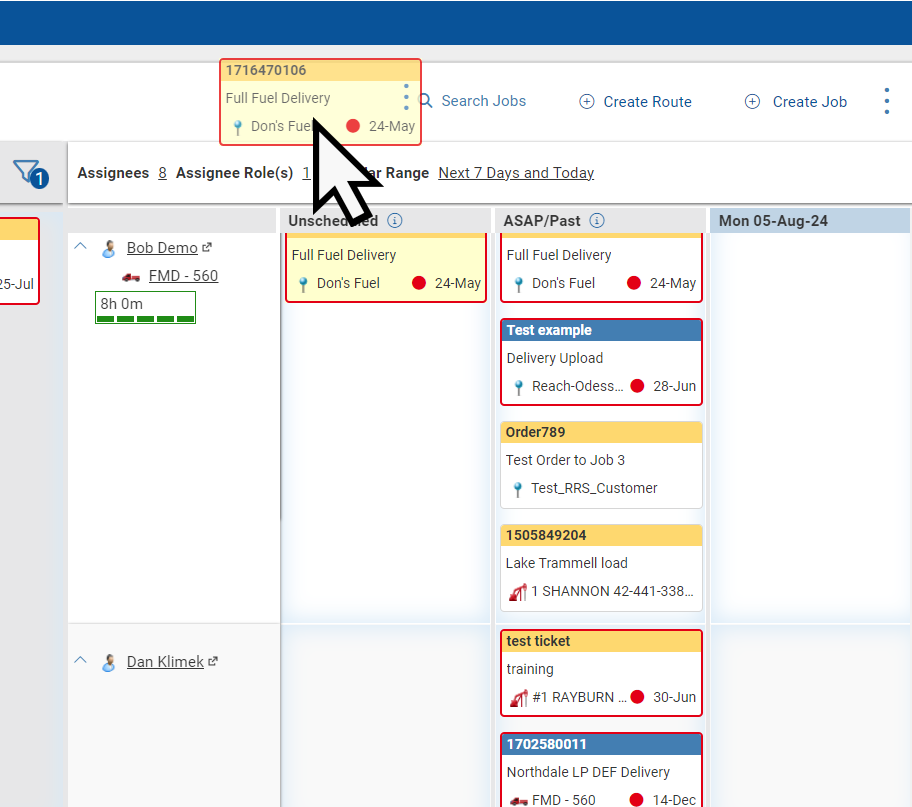The image size is (912, 807).
Task: Click Full Fuel Delivery text in Unscheduled column
Action: tap(344, 255)
